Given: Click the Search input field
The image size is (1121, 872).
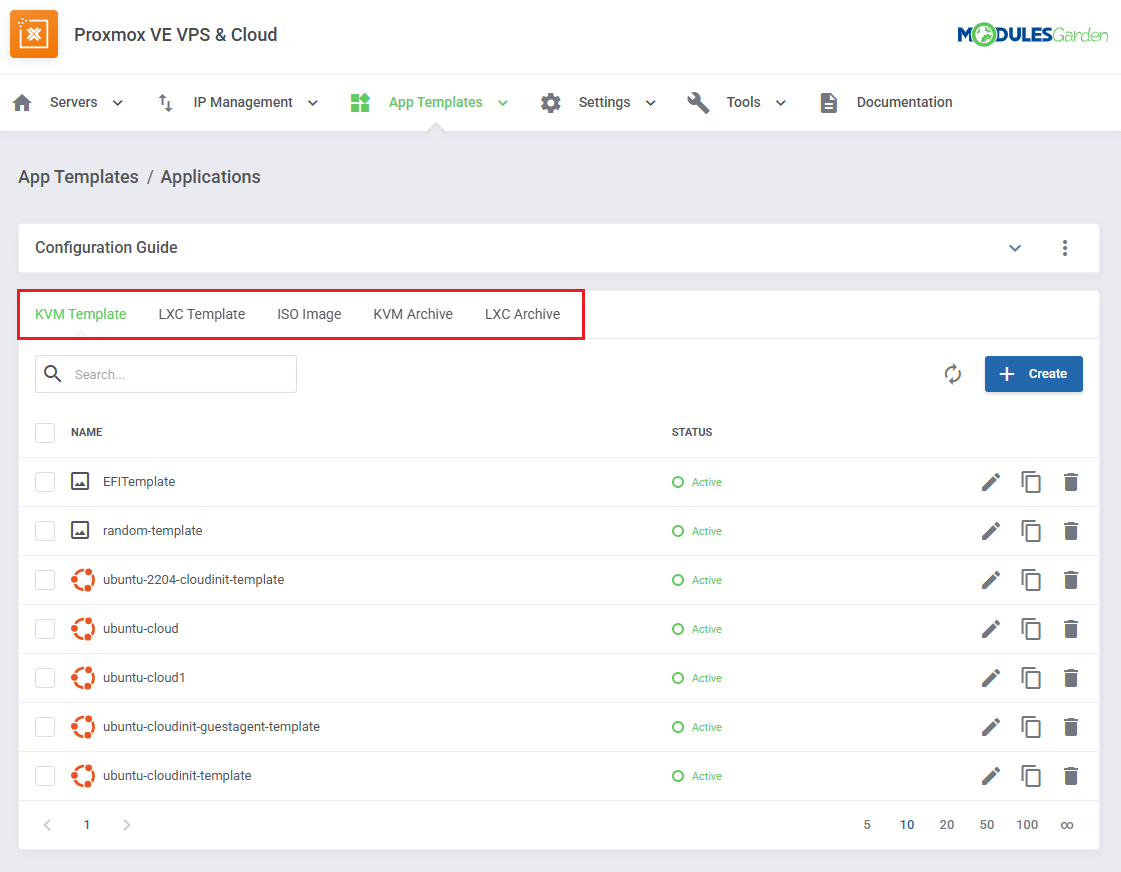Looking at the screenshot, I should point(166,374).
